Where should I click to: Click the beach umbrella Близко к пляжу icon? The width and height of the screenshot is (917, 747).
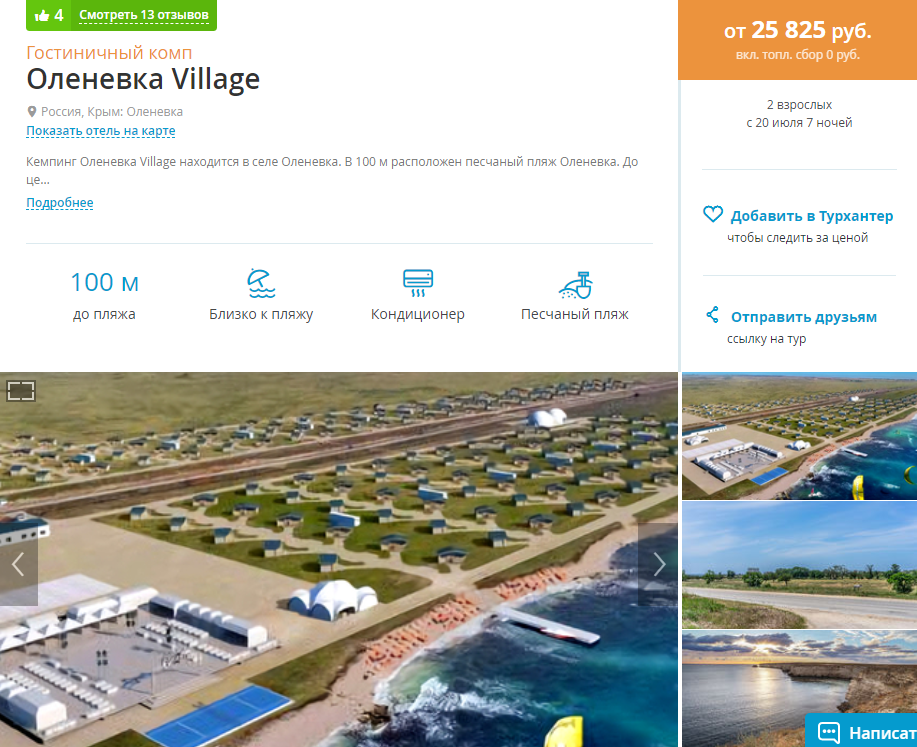coord(261,283)
